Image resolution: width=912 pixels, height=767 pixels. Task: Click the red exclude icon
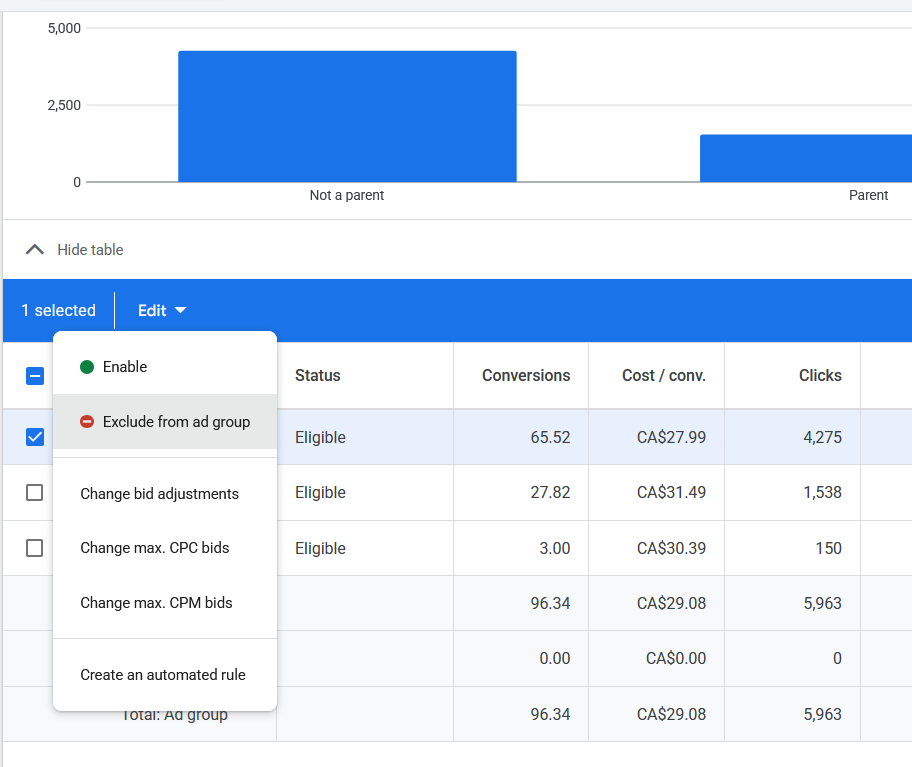pos(87,422)
